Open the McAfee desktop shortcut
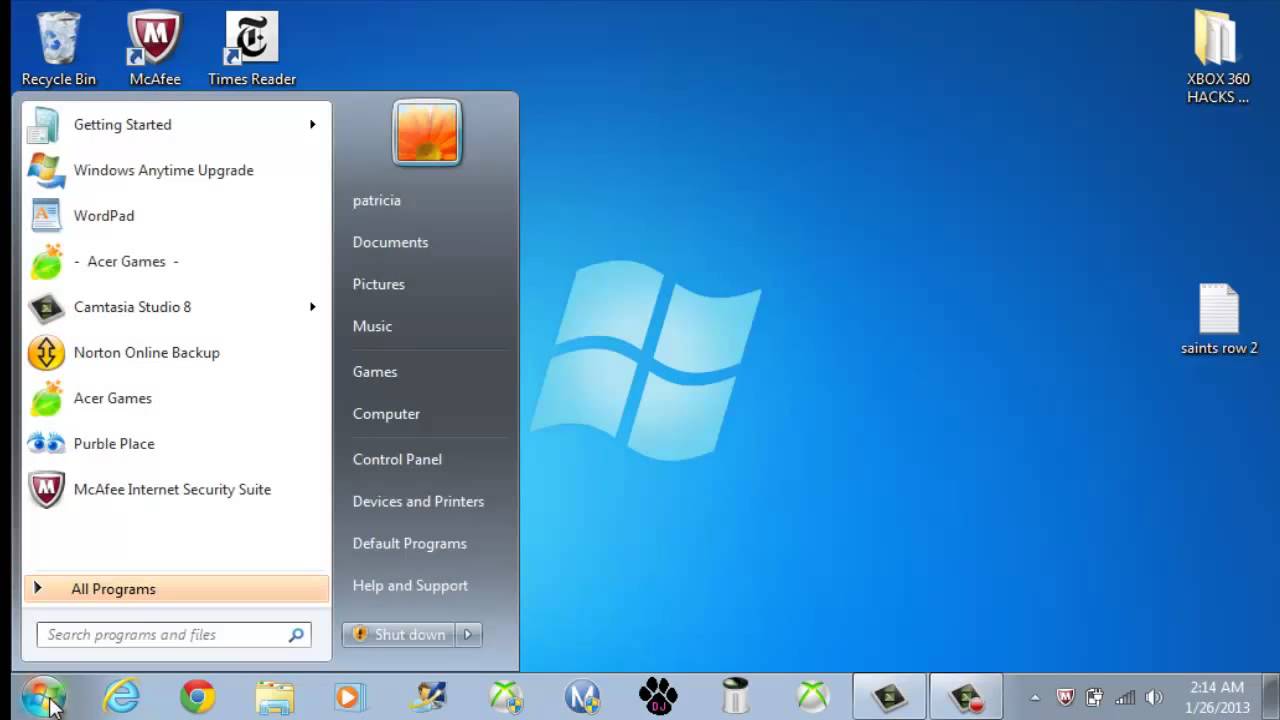This screenshot has width=1280, height=720. (x=155, y=48)
